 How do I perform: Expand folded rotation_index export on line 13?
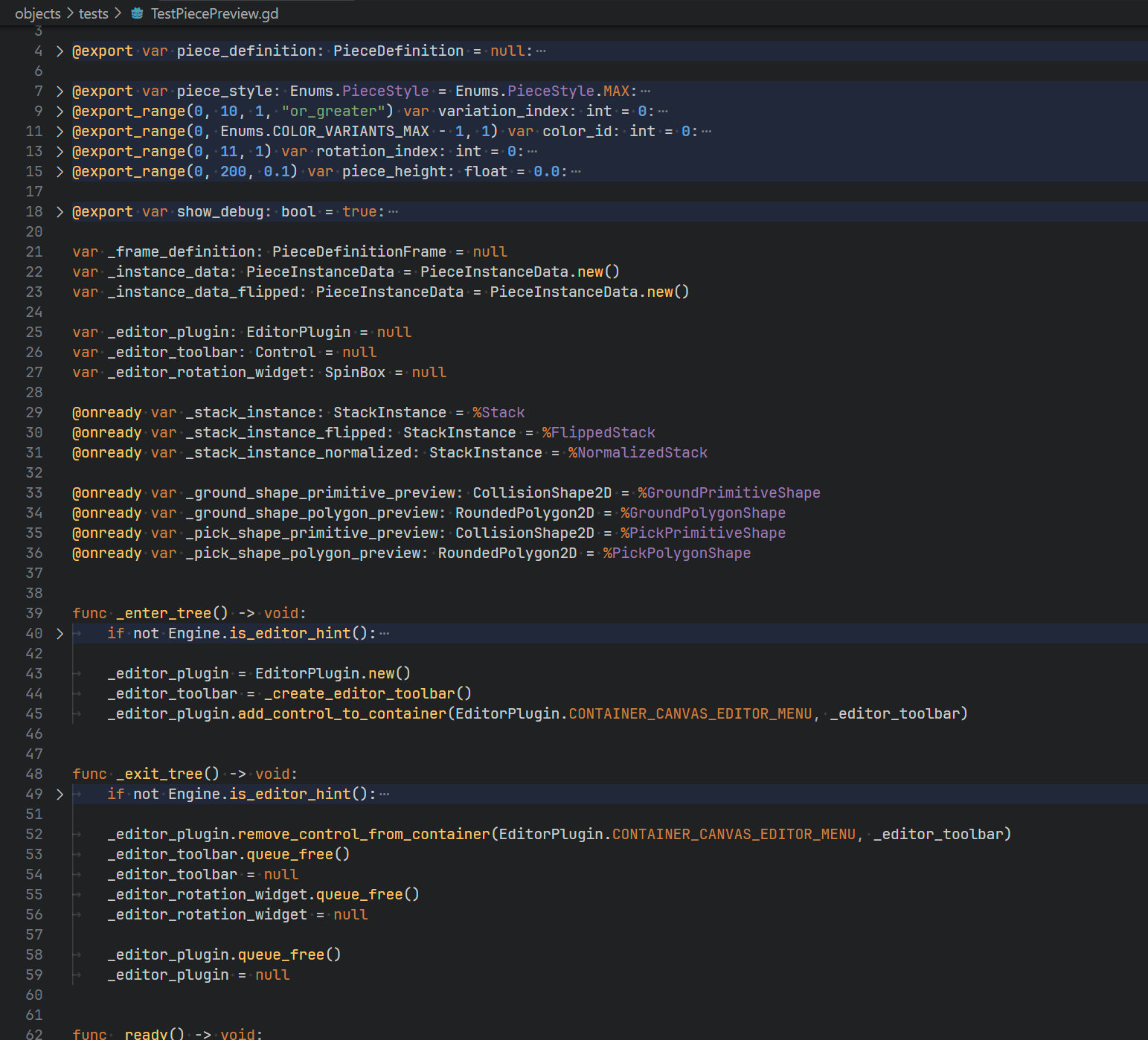point(60,152)
